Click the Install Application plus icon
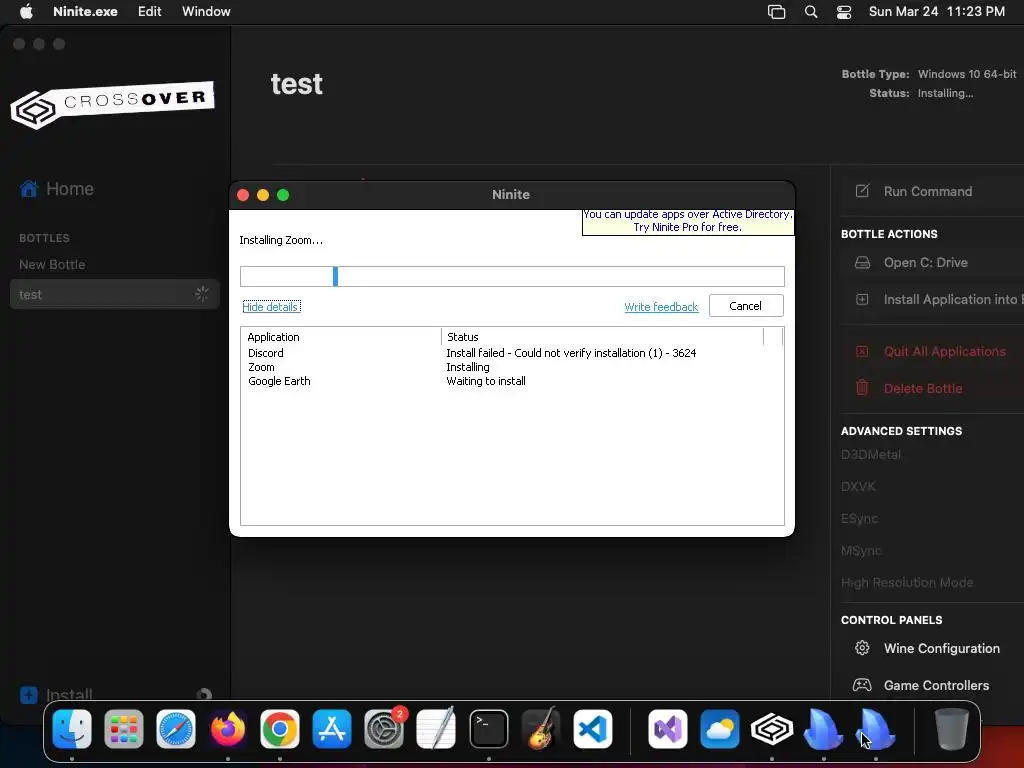1024x768 pixels. click(x=862, y=299)
